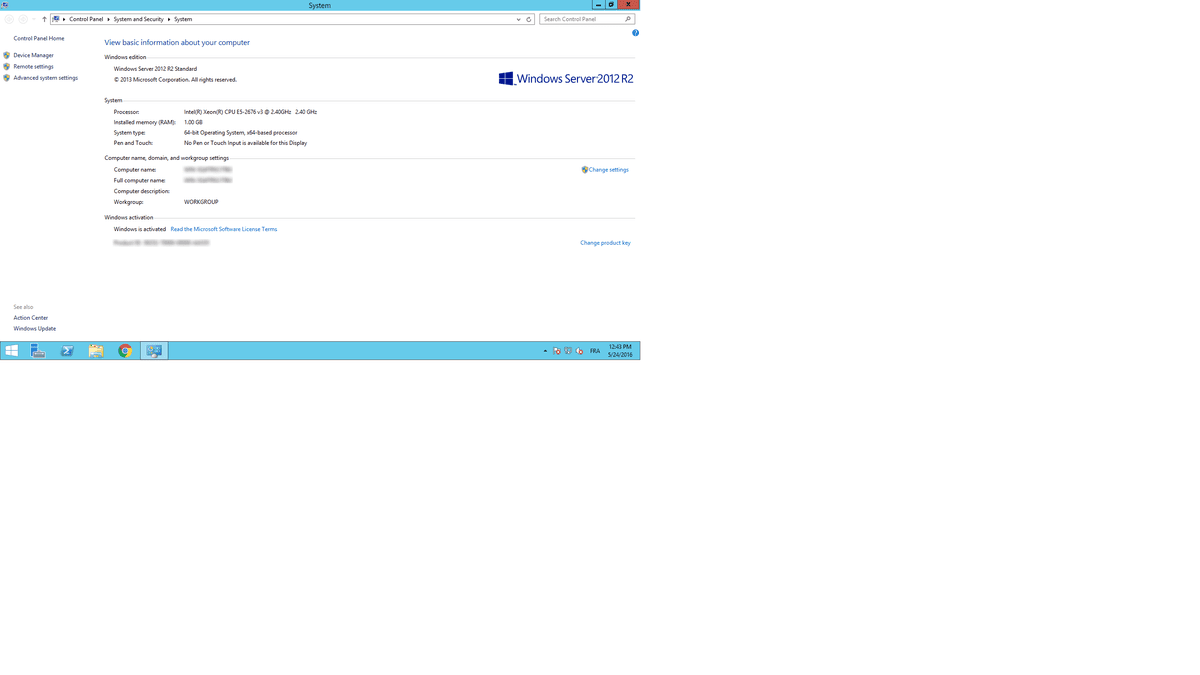Click the back navigation arrow
1200x675 pixels.
(9, 19)
